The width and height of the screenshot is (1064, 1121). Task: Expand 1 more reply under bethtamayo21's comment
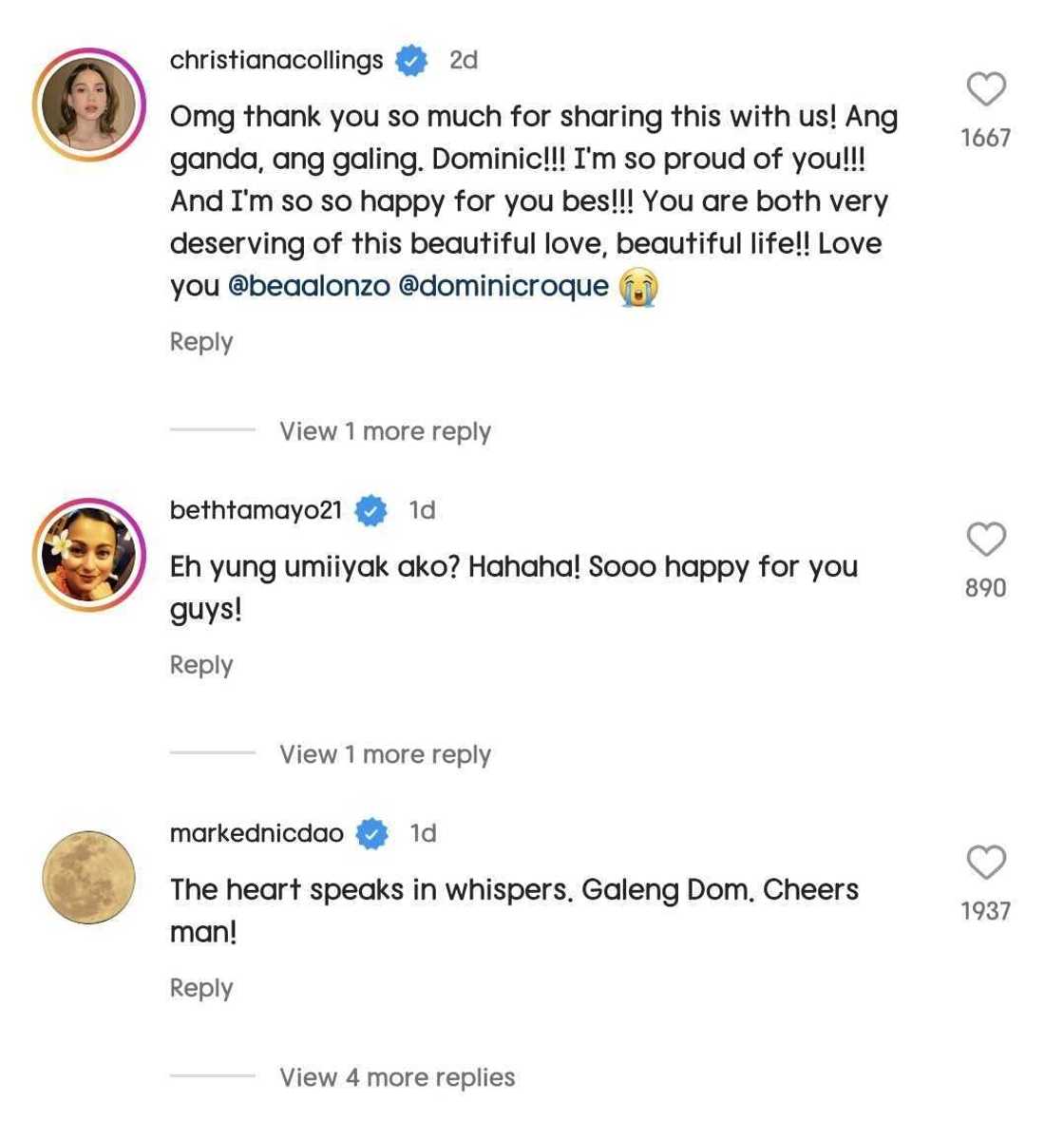(x=385, y=754)
